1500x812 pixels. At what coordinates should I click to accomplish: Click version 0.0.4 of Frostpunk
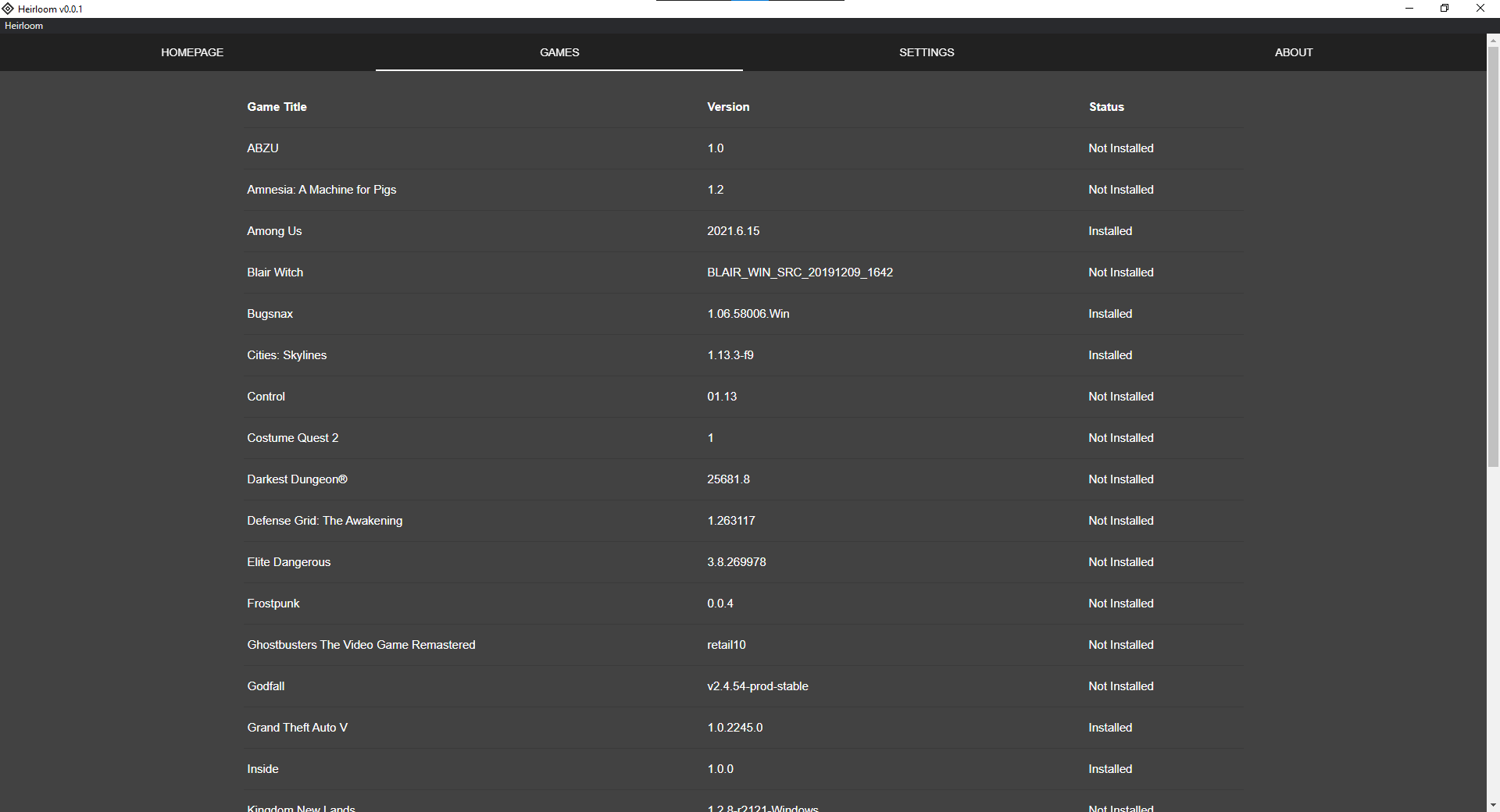tap(720, 604)
